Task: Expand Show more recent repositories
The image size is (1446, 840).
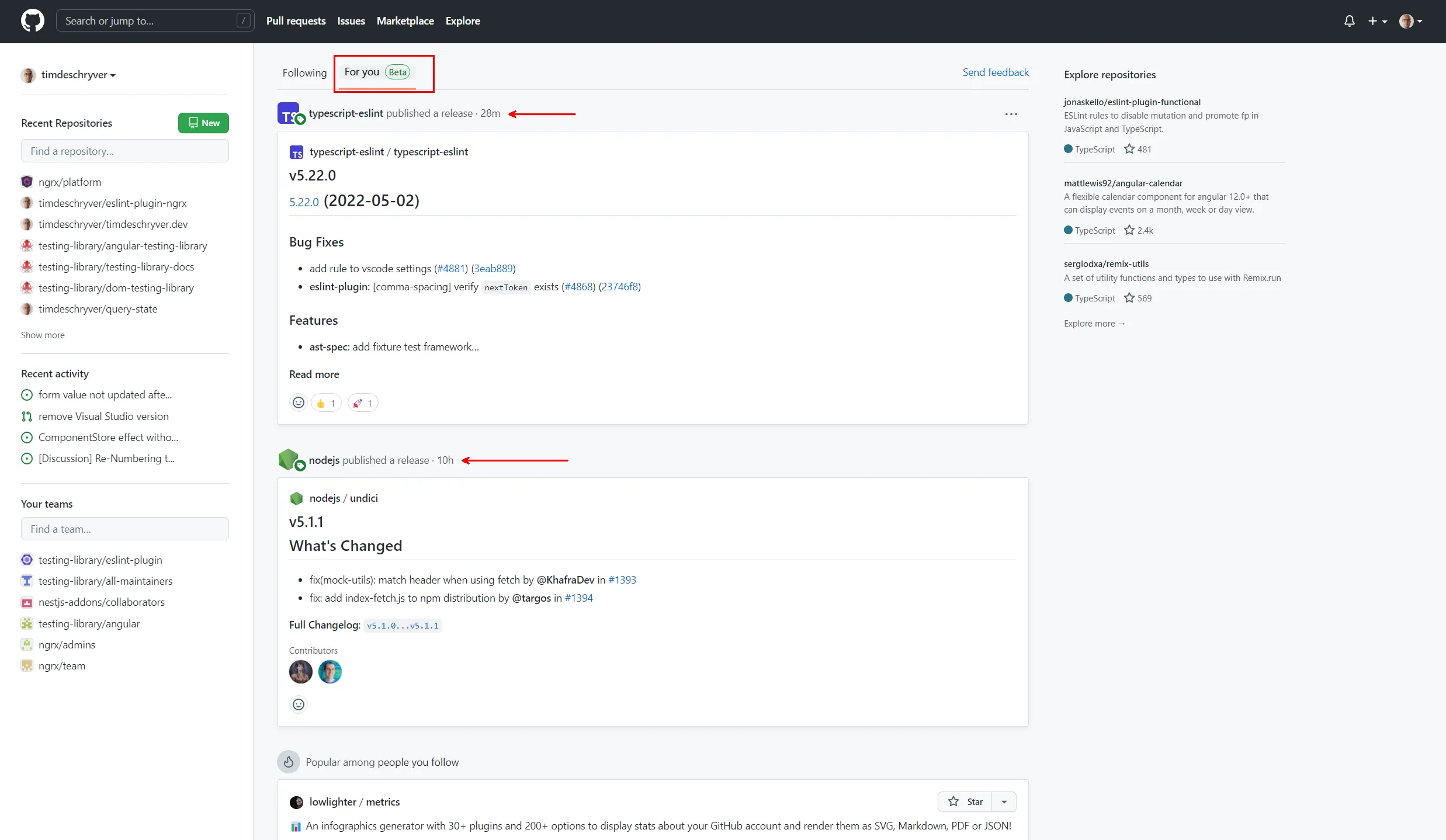Action: click(43, 335)
